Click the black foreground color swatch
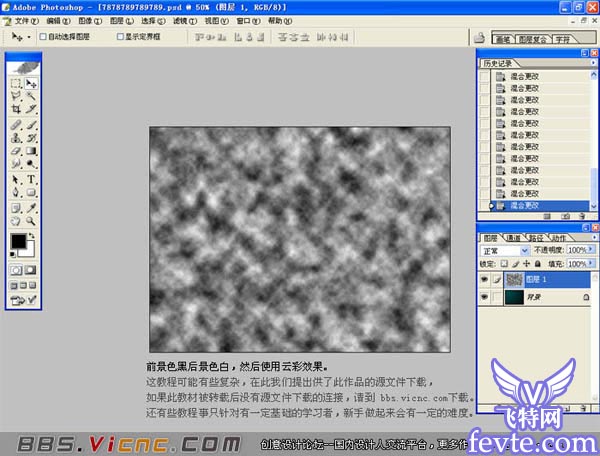This screenshot has width=600, height=456. coord(18,242)
